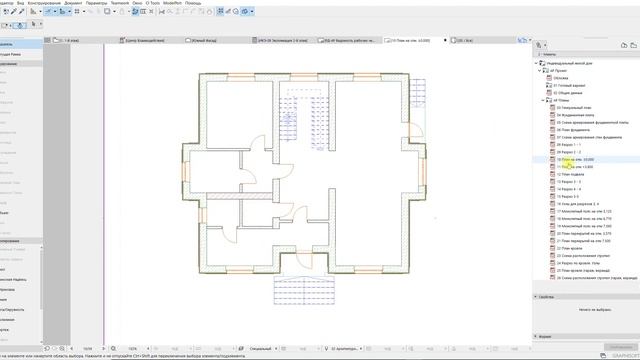
Task: Select 22 План кровли layout
Action: coord(569,248)
